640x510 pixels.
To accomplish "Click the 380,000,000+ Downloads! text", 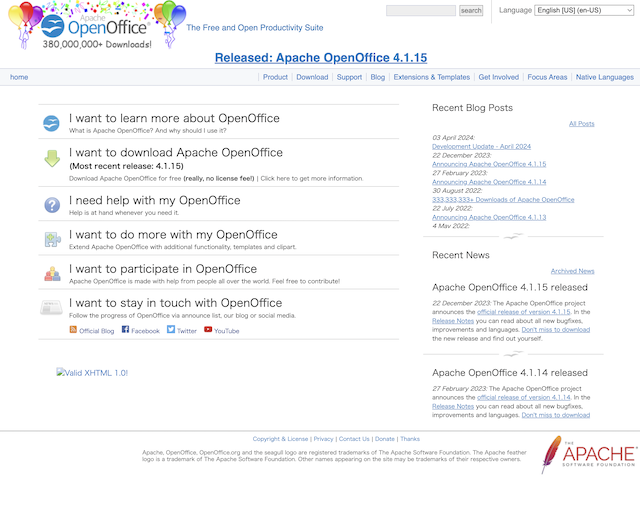I will point(97,44).
